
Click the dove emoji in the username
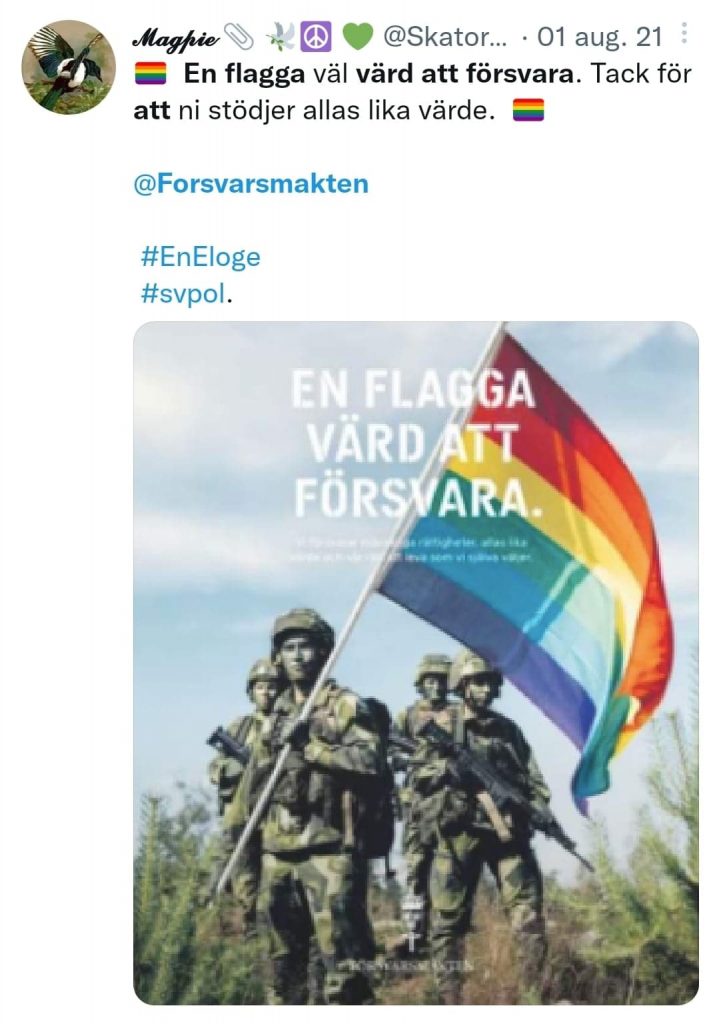[281, 37]
